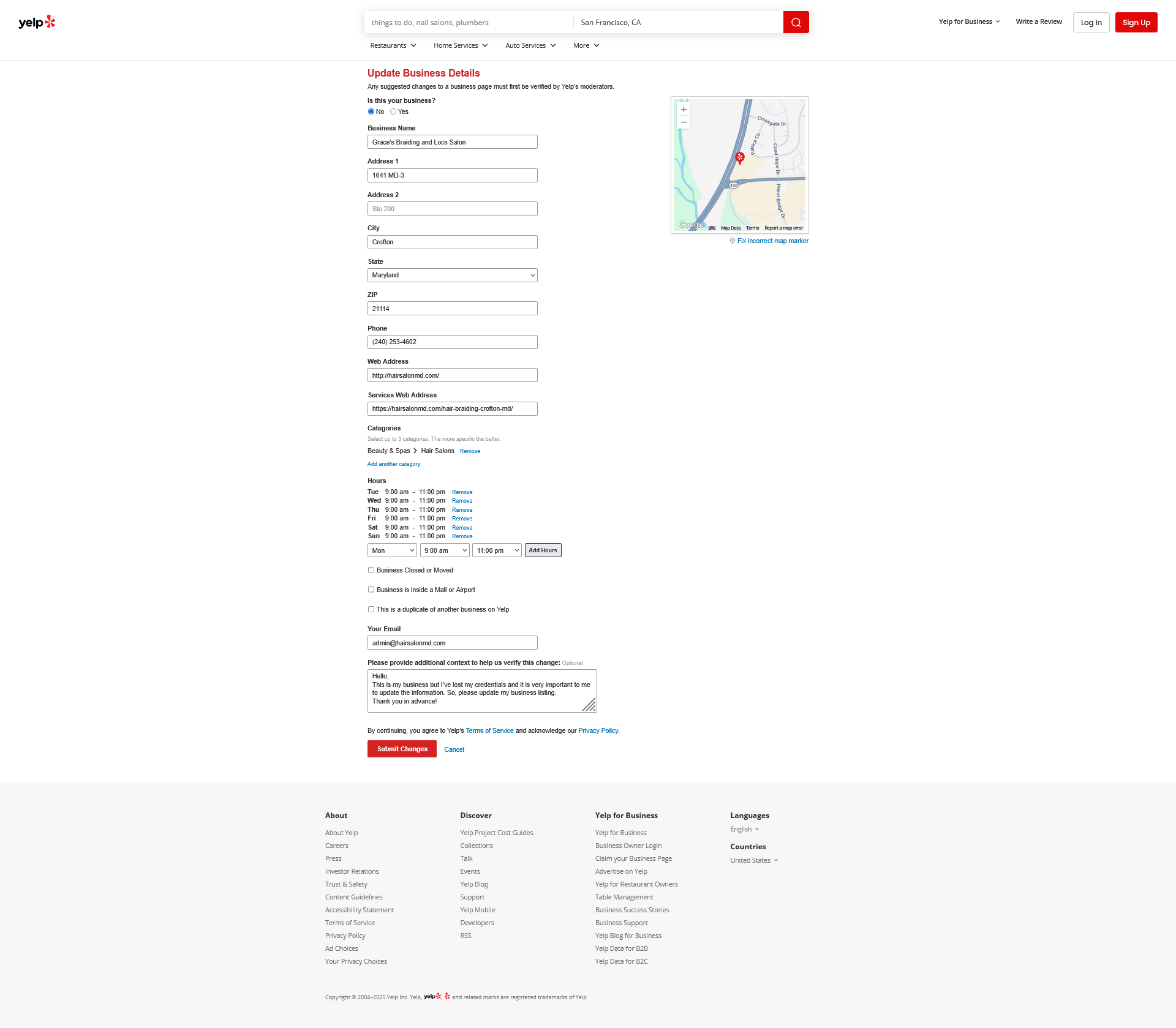
Task: Check Business is inside a Mall or Airport
Action: click(371, 590)
